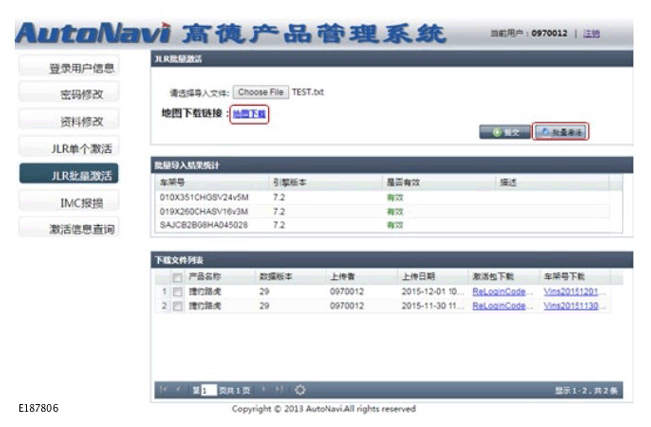
Task: Download ReLoginCode for the 2015-11-30 row
Action: point(499,306)
